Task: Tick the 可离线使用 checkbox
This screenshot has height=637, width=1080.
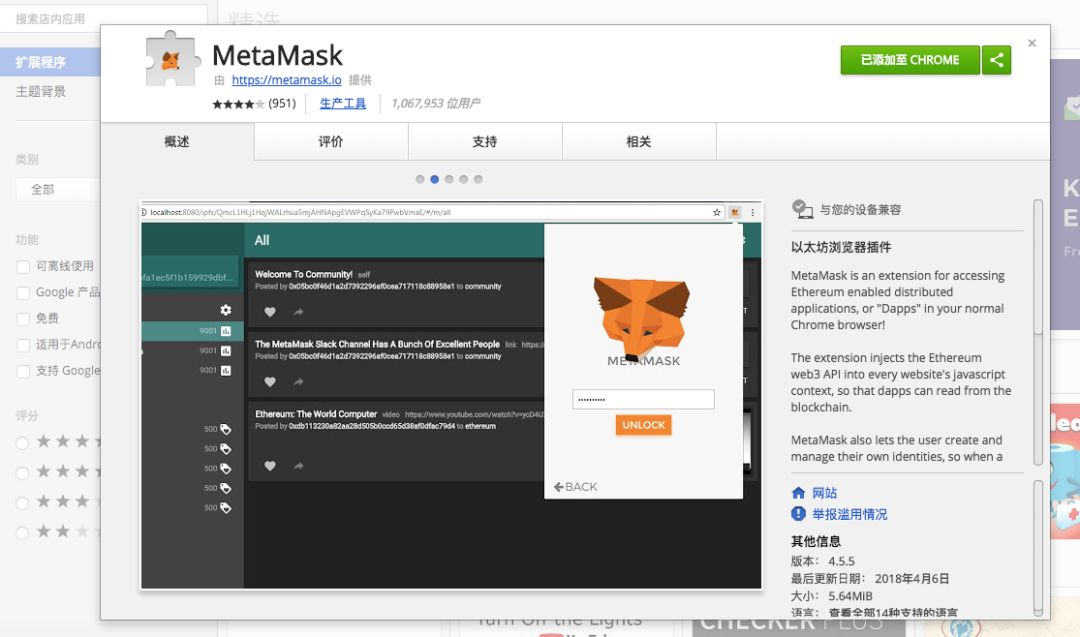Action: coord(23,267)
